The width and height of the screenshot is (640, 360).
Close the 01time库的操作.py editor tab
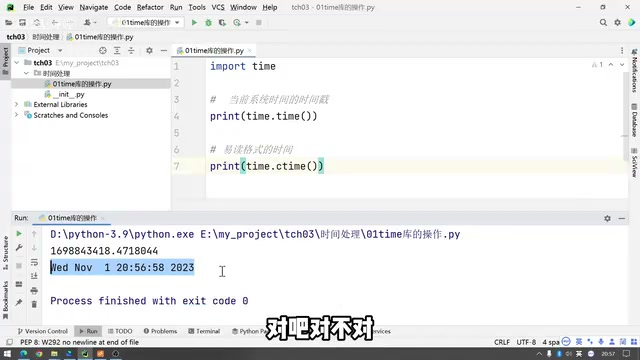click(x=249, y=51)
